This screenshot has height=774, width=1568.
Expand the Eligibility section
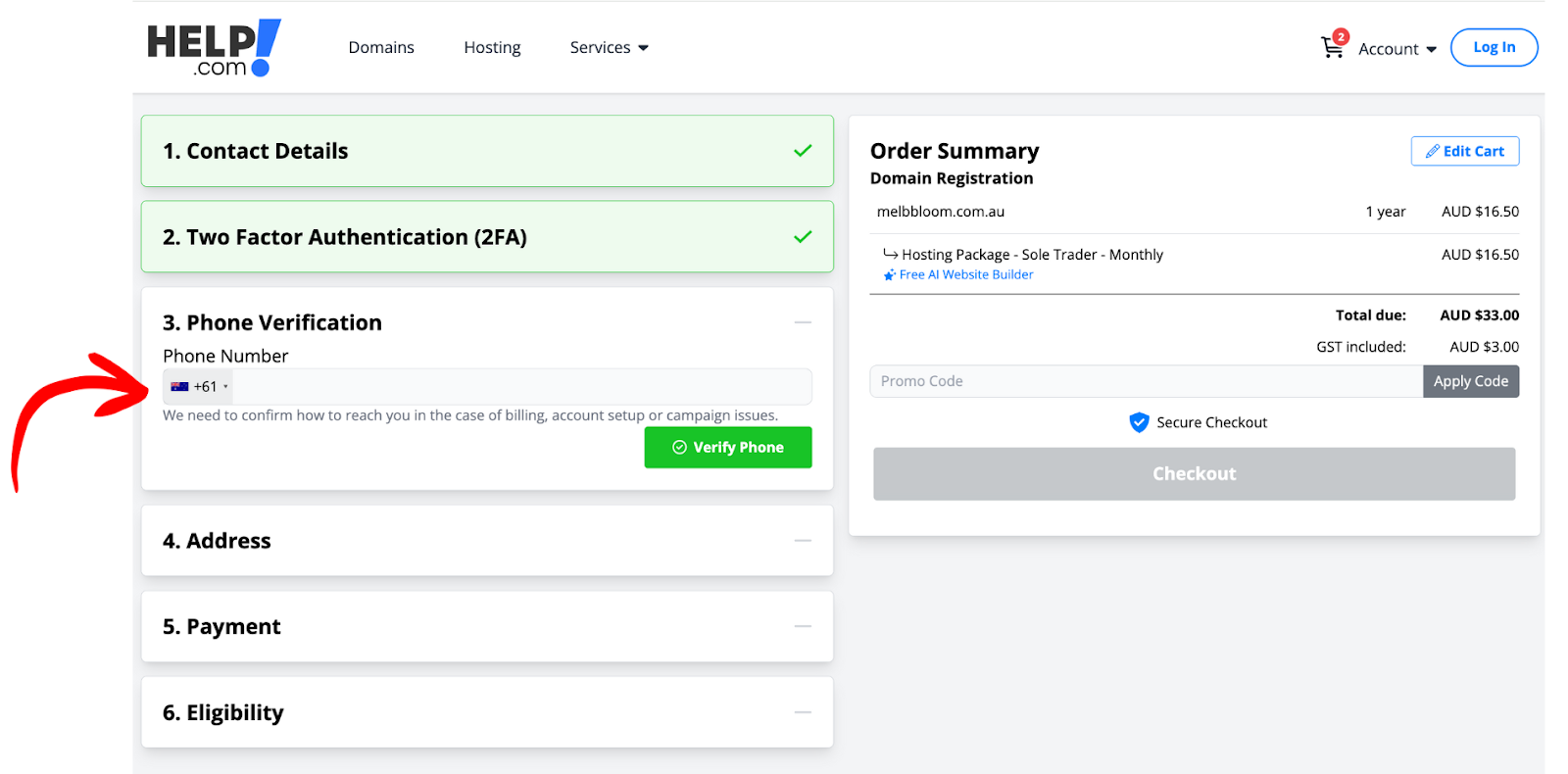(803, 712)
